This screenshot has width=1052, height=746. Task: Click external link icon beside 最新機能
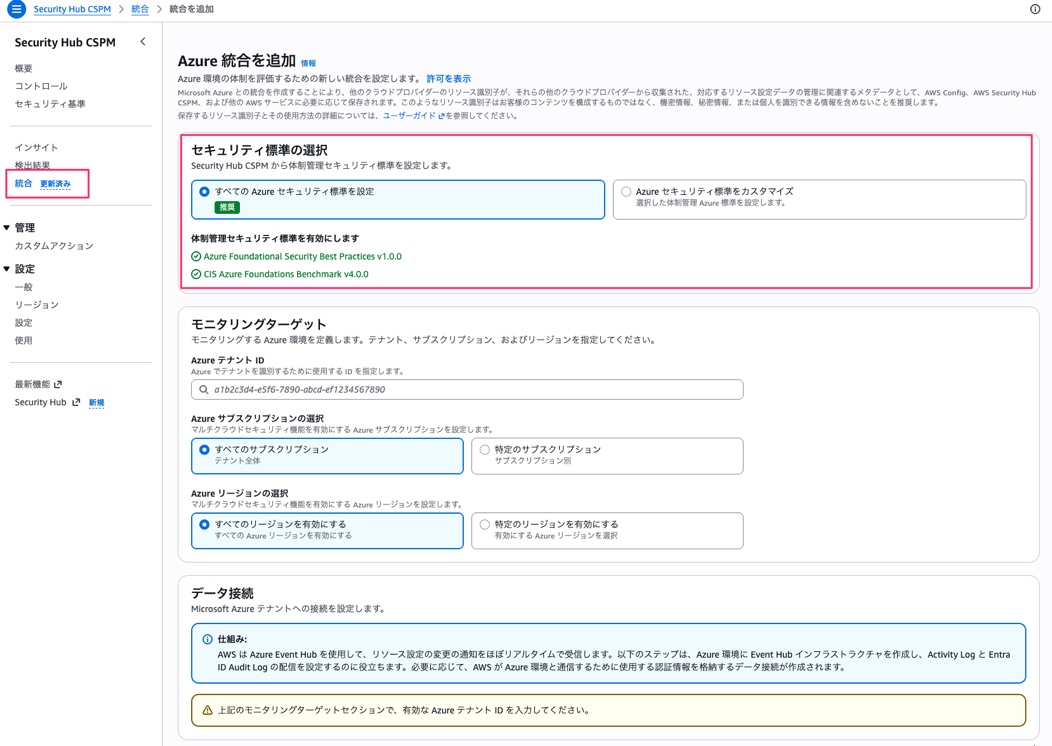(x=58, y=384)
